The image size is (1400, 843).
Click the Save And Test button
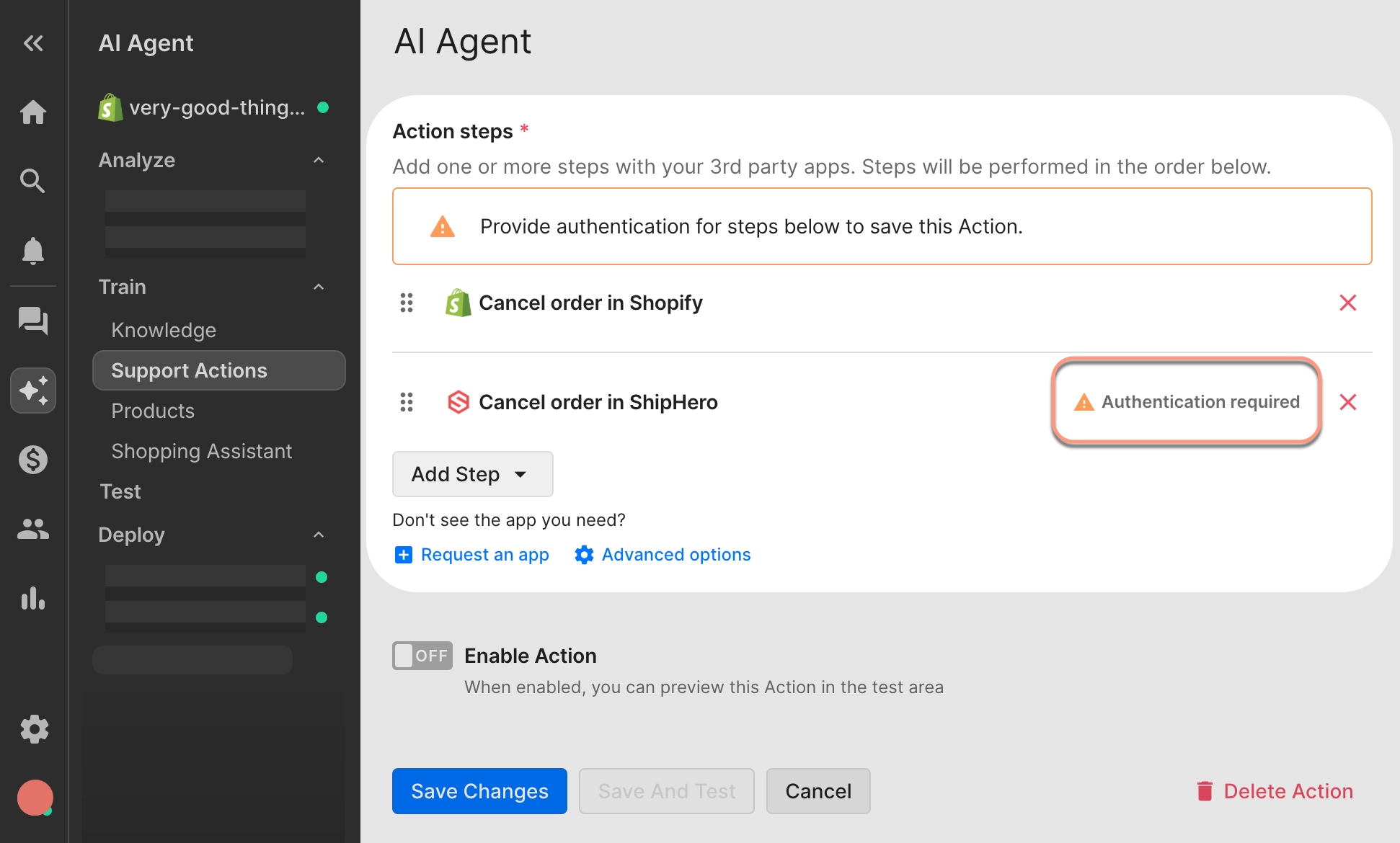tap(667, 791)
